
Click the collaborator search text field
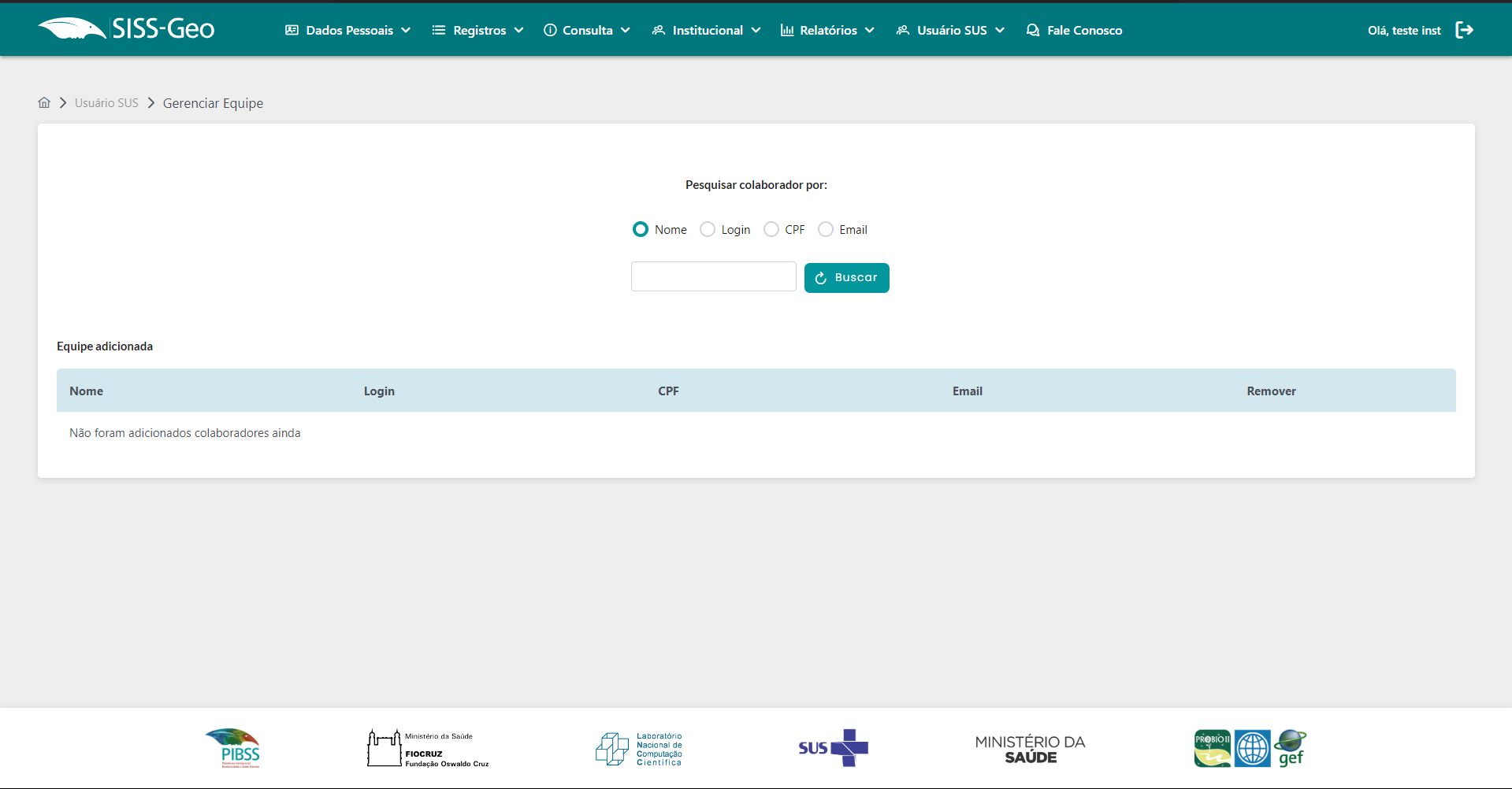[713, 276]
